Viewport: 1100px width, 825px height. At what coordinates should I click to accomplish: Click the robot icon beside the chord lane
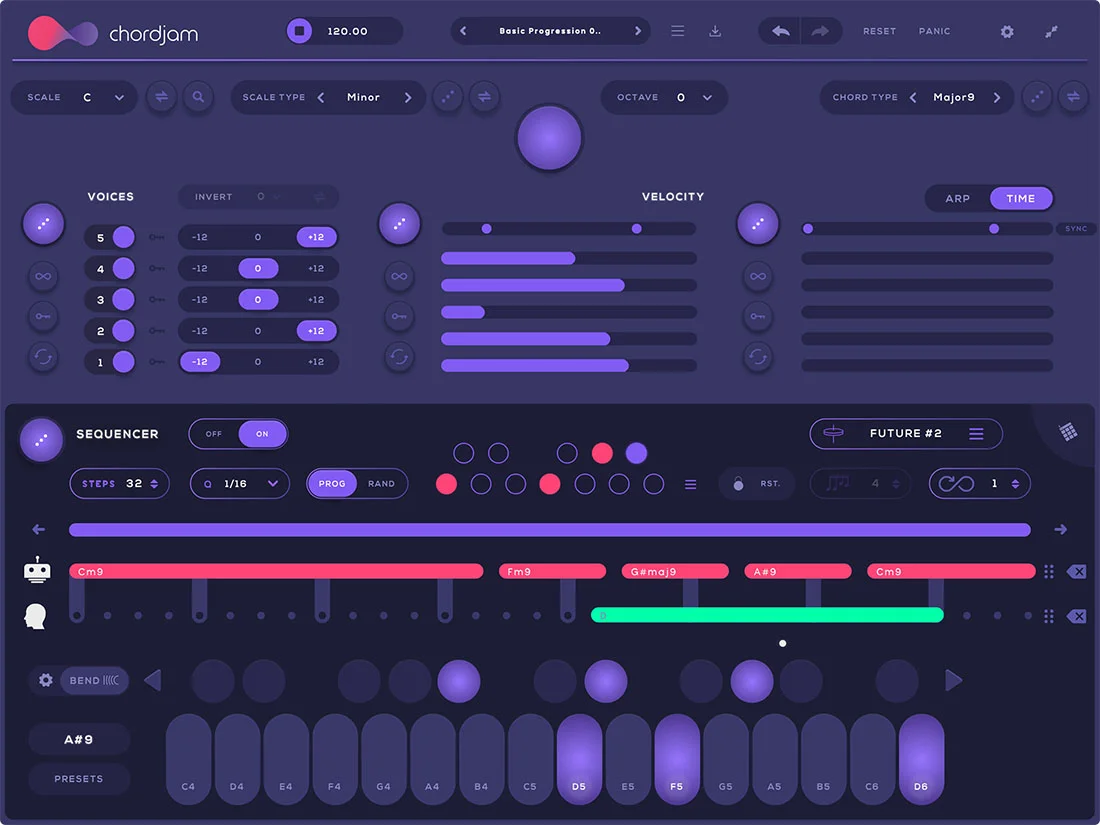[x=36, y=570]
